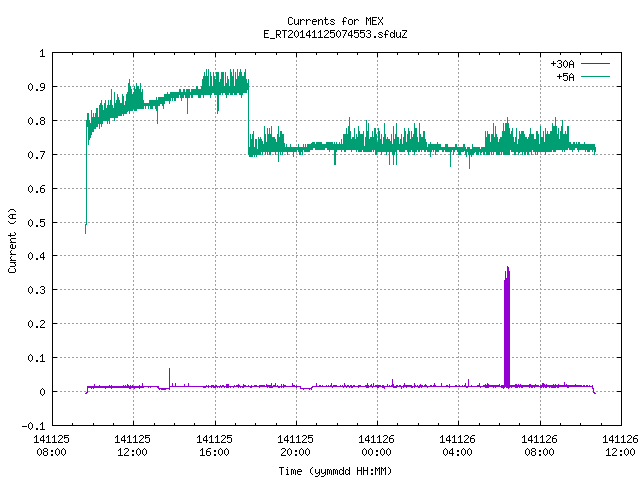Click the green +5A legend line sample
Viewport: 640px width, 480px height.
tap(595, 76)
